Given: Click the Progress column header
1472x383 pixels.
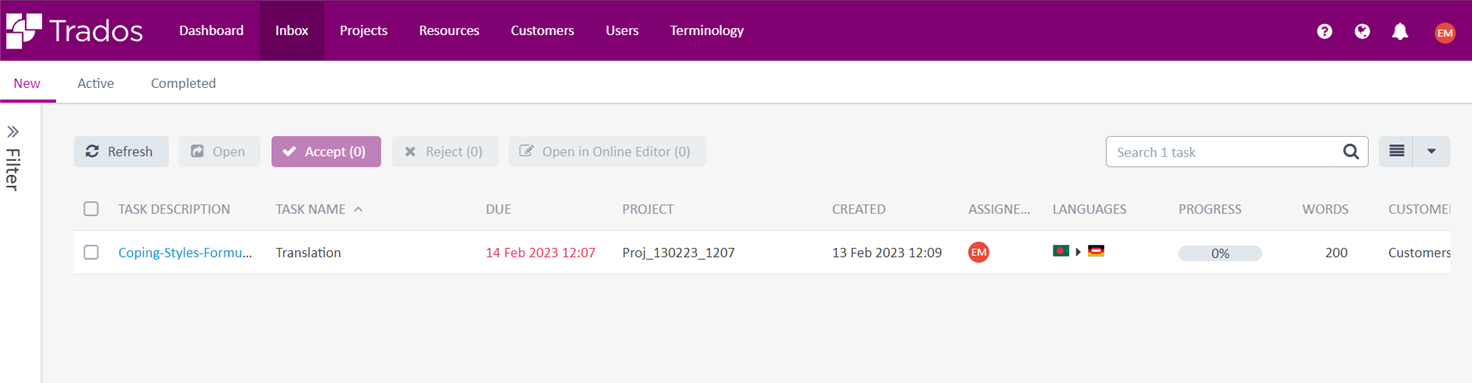Looking at the screenshot, I should click(1210, 209).
